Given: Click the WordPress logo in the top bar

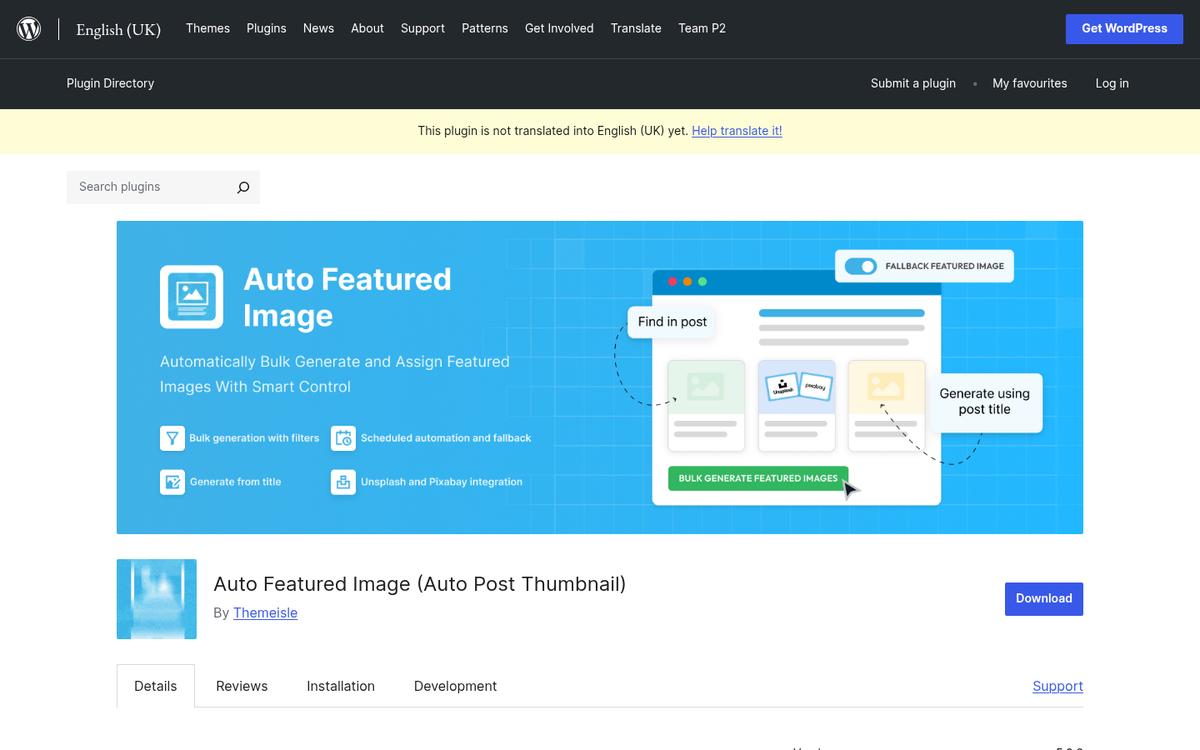Looking at the screenshot, I should click(28, 28).
